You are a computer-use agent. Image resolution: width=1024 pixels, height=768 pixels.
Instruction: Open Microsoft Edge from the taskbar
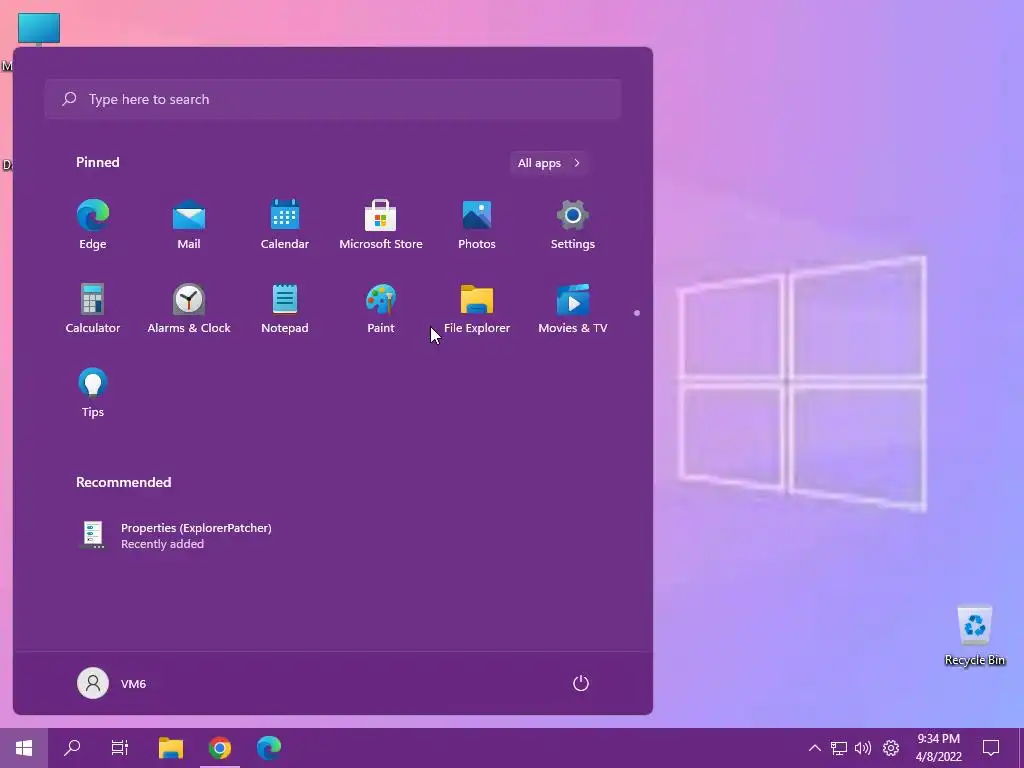tap(268, 748)
